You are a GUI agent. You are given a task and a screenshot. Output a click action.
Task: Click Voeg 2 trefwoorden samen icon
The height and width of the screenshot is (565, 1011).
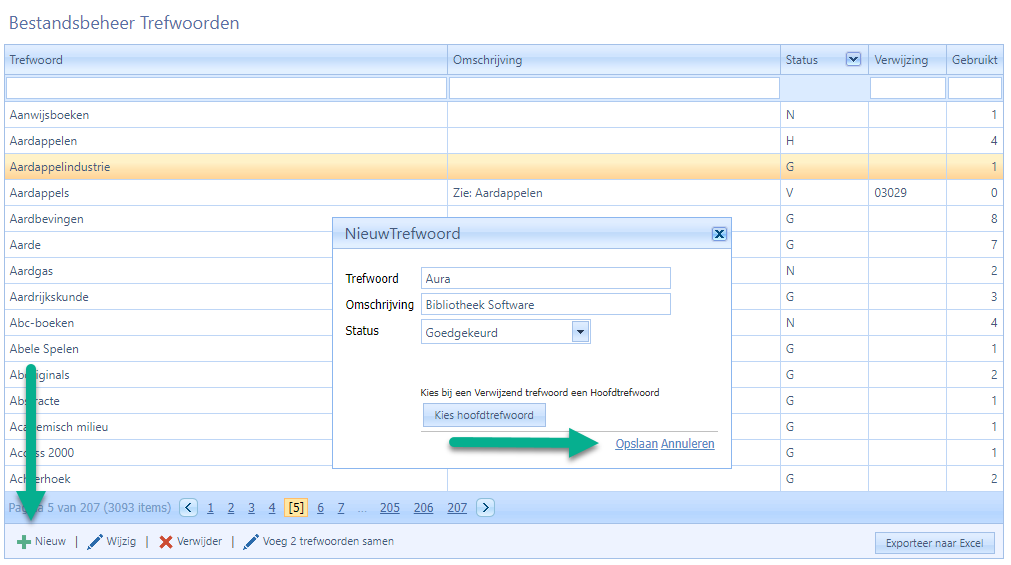click(x=250, y=542)
